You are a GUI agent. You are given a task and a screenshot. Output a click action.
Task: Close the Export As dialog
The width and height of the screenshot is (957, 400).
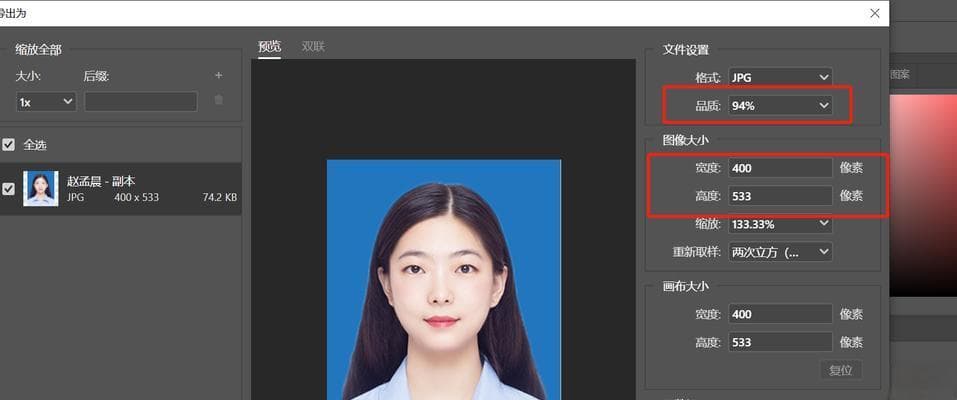click(875, 13)
